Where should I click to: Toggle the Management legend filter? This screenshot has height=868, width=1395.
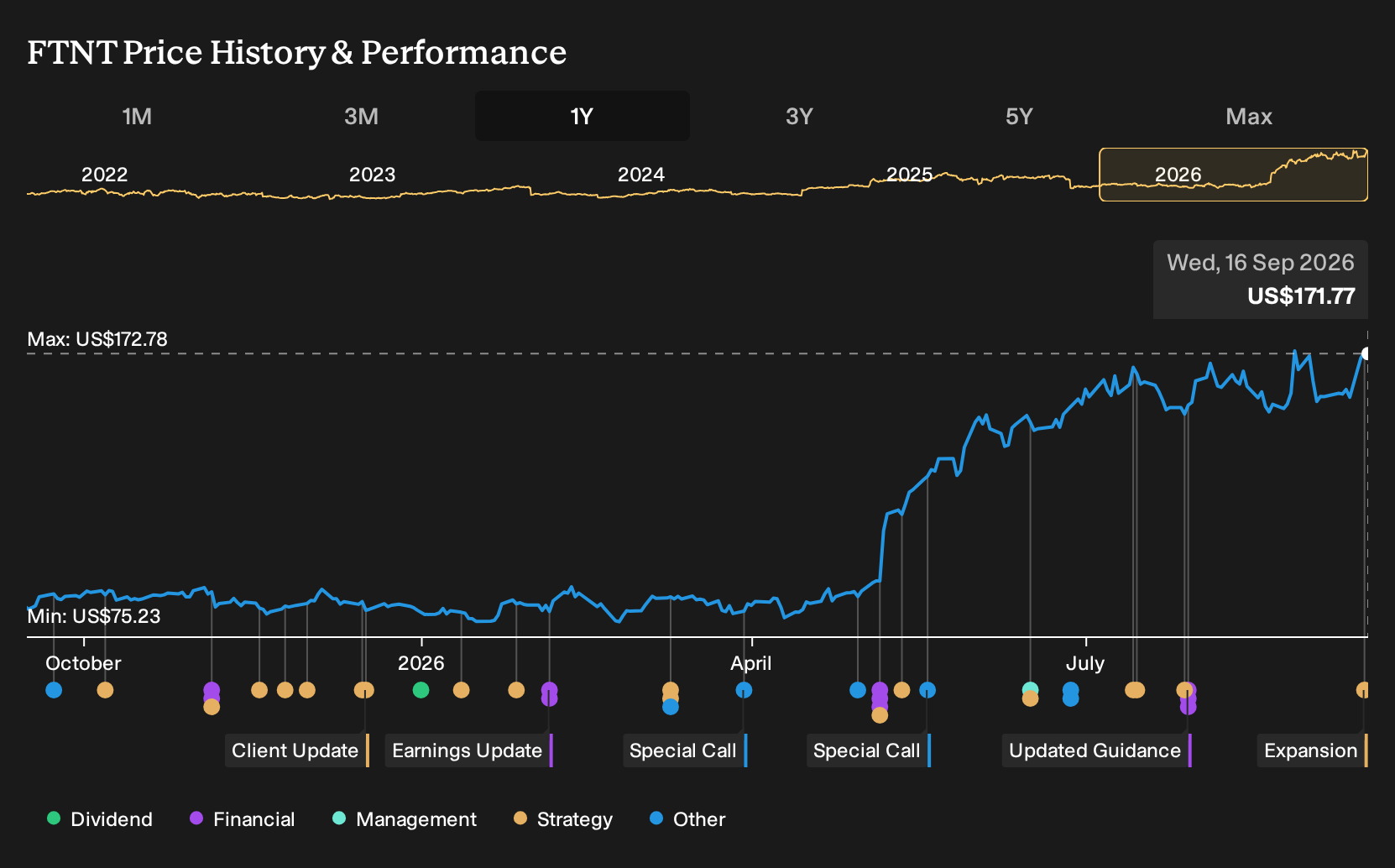[405, 818]
